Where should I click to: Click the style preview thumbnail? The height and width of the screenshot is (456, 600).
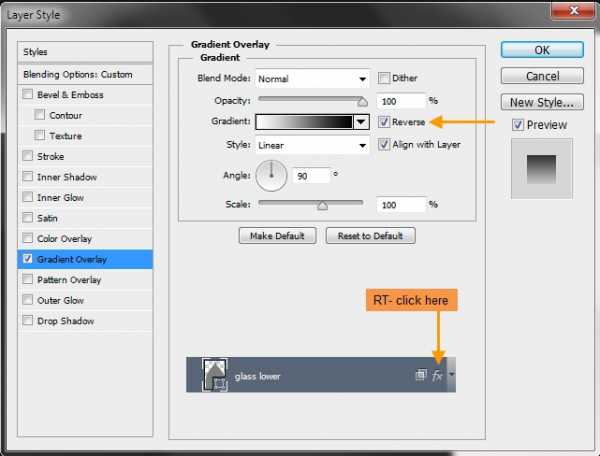click(x=541, y=169)
